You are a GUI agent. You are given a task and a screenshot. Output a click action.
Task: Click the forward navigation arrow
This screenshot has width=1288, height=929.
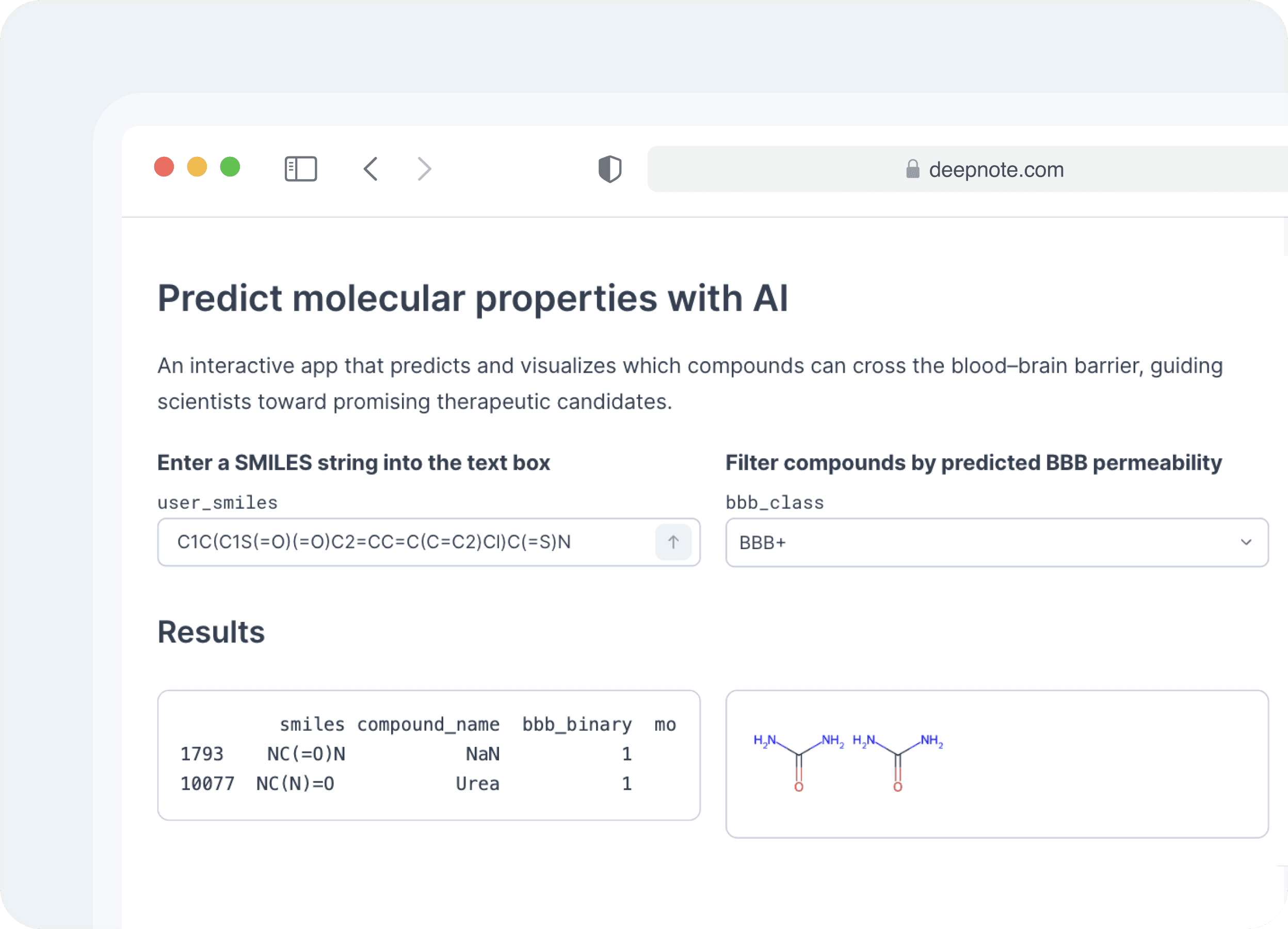coord(423,169)
